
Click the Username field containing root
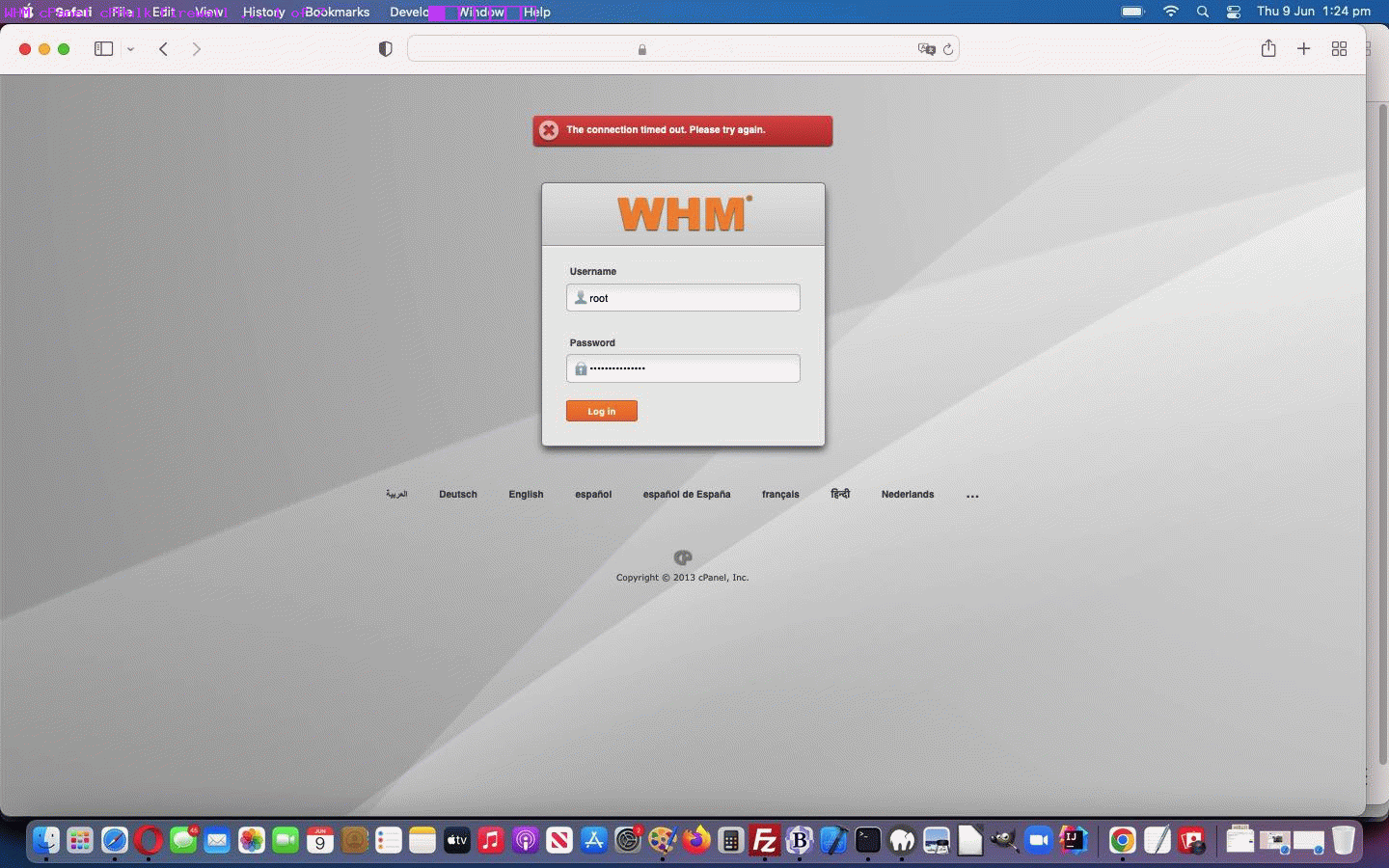click(683, 297)
